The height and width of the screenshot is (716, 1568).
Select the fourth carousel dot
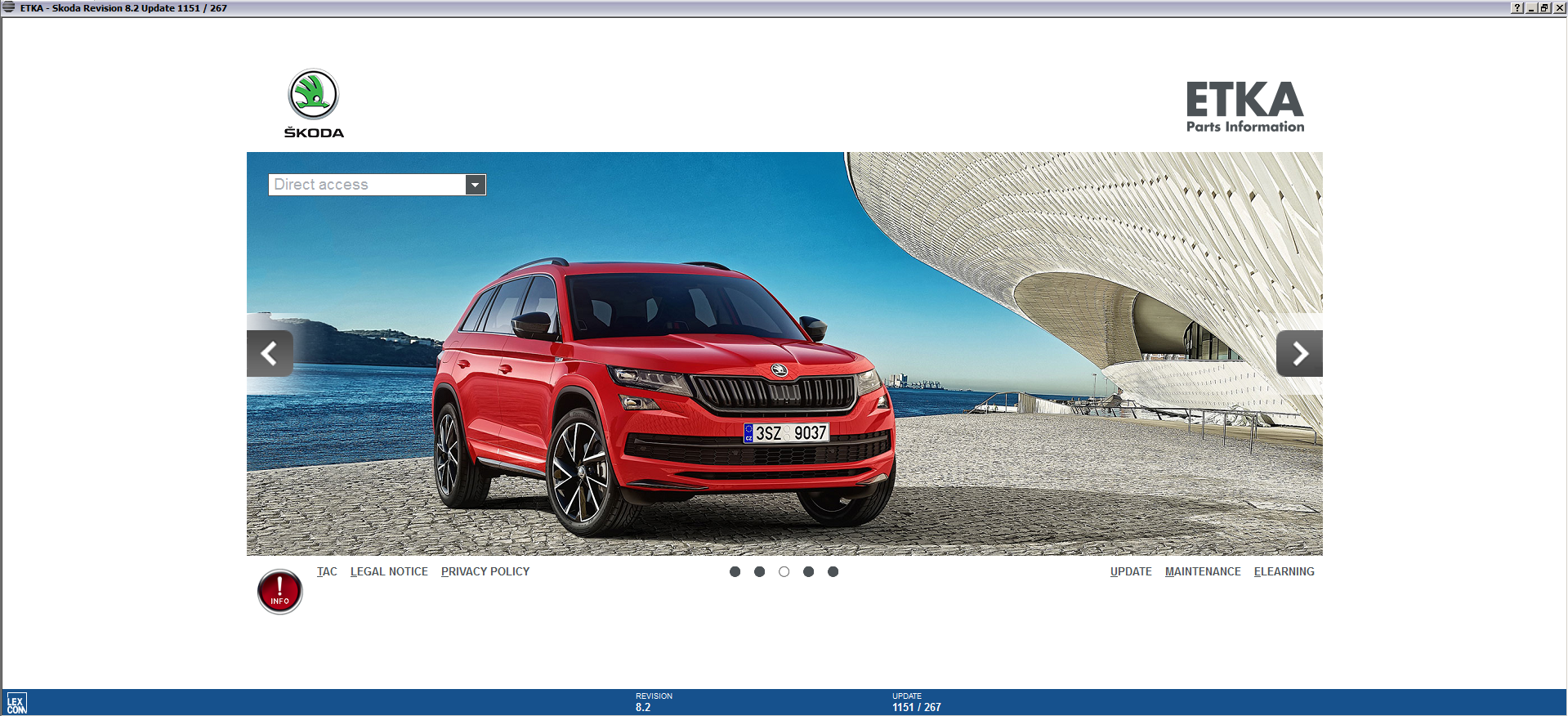(x=809, y=572)
